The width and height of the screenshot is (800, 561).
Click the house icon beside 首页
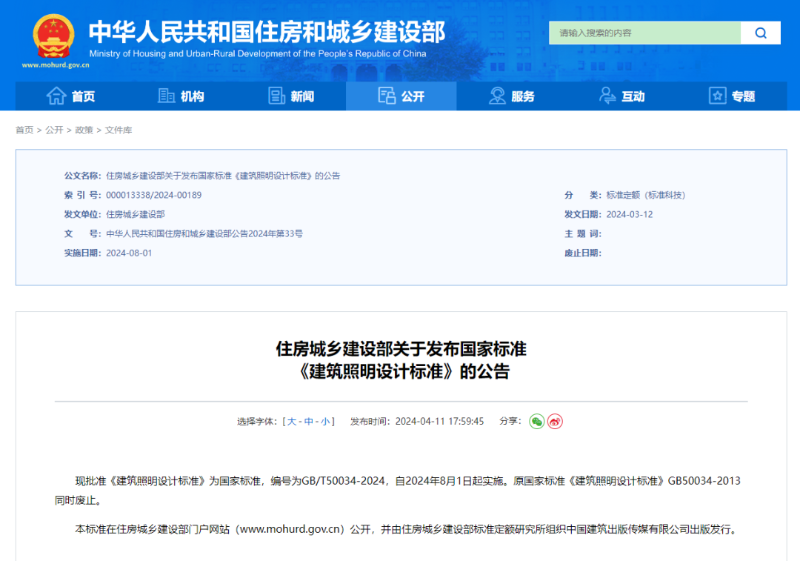pyautogui.click(x=57, y=96)
